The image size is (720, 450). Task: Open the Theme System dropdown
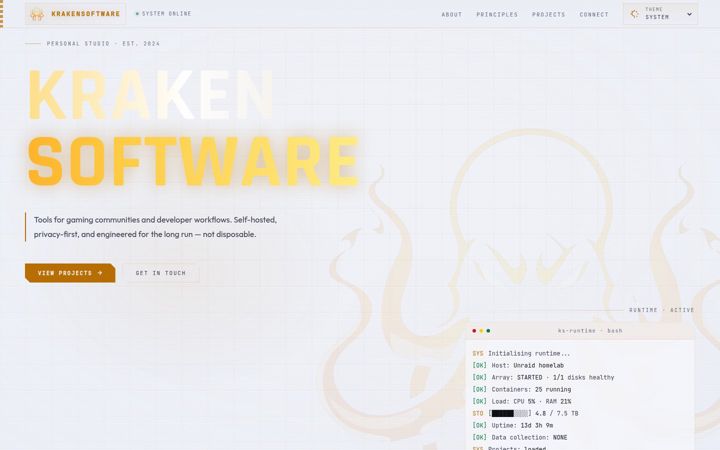point(660,14)
